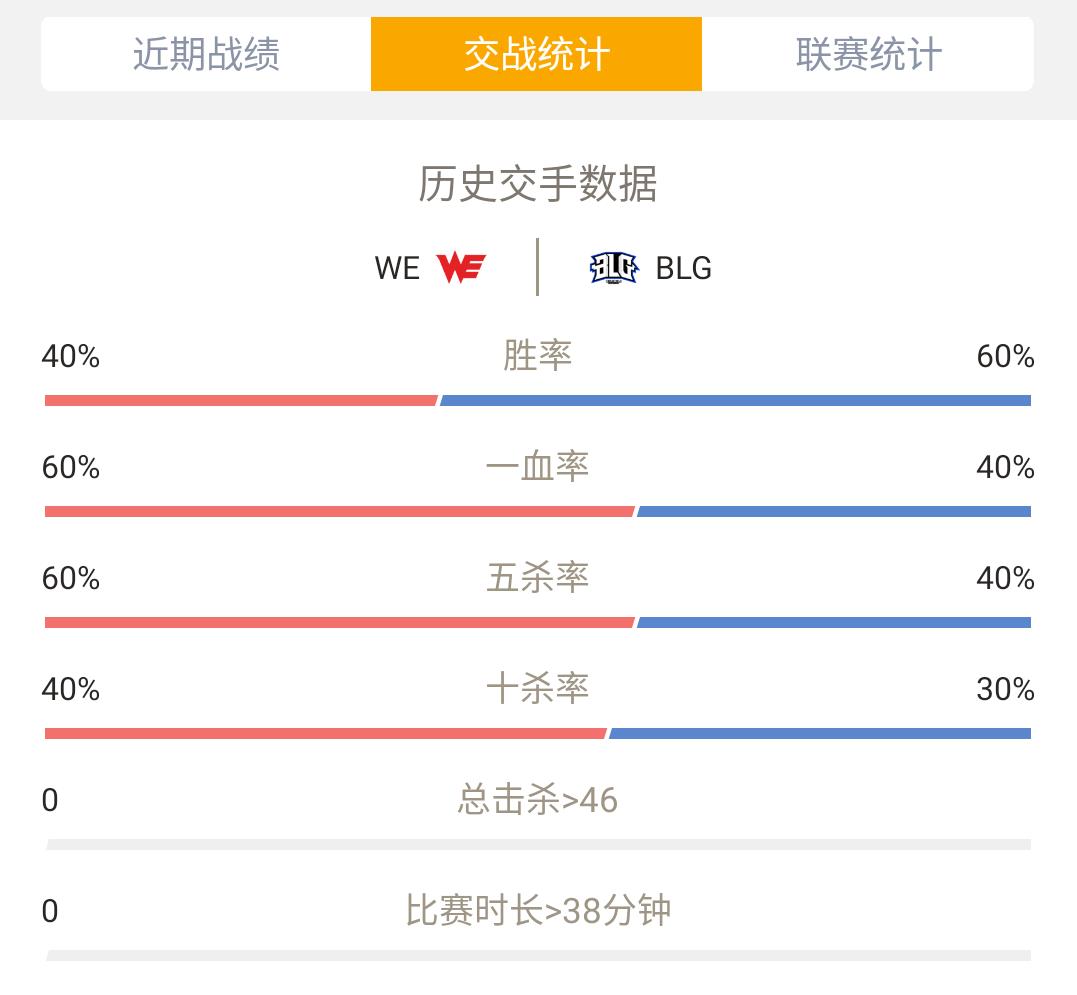This screenshot has height=995, width=1077.
Task: Select the 五杀率 stat label
Action: point(537,577)
